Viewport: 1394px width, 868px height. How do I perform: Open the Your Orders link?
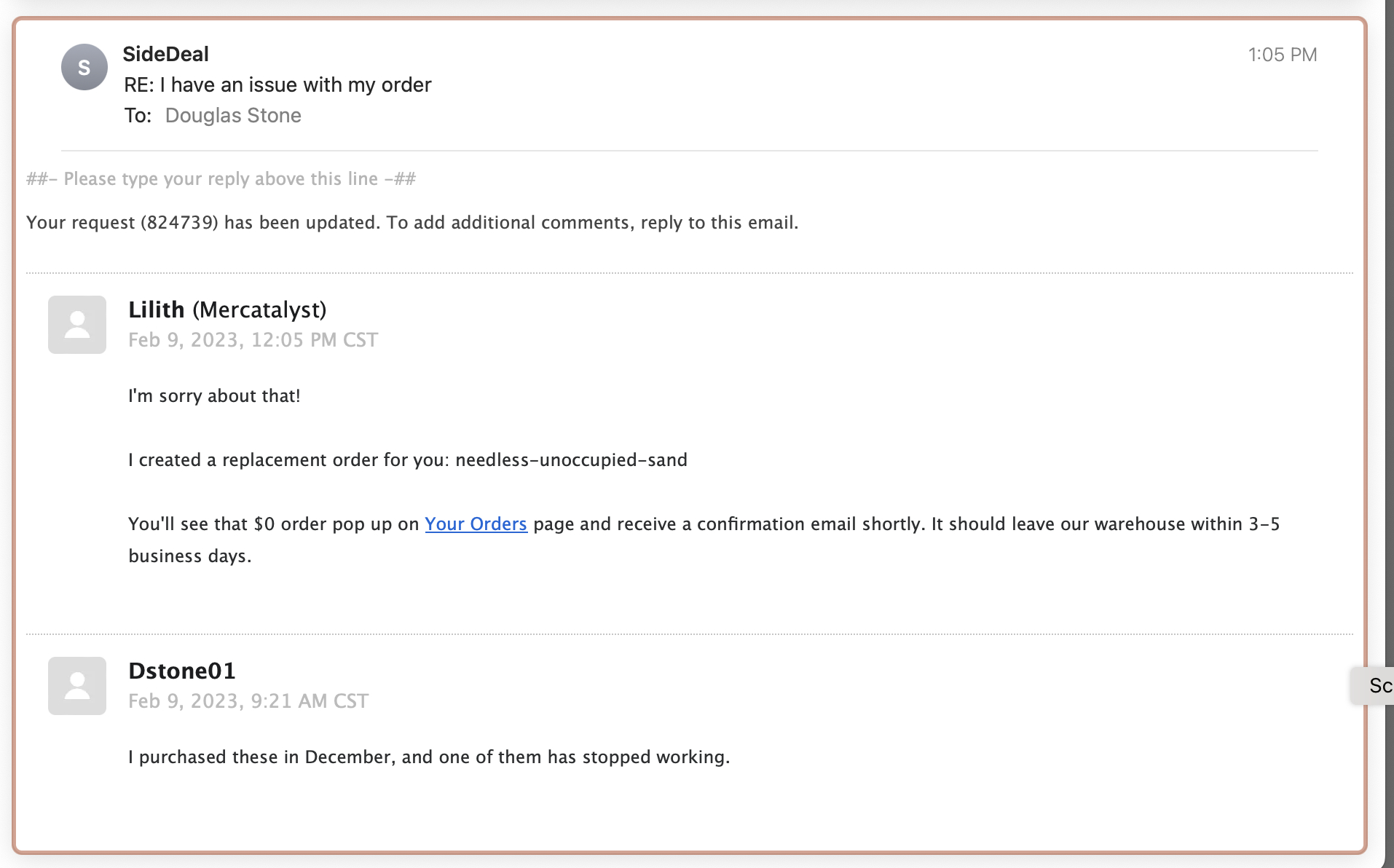coord(476,524)
